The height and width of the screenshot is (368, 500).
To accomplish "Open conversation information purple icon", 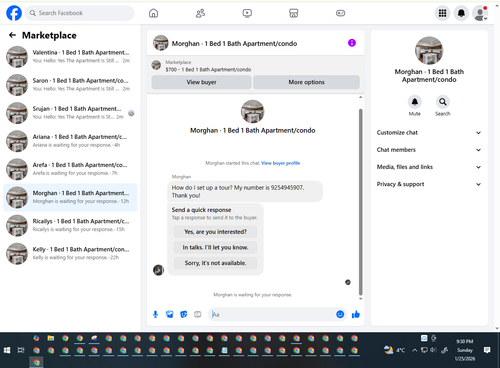I will [352, 43].
